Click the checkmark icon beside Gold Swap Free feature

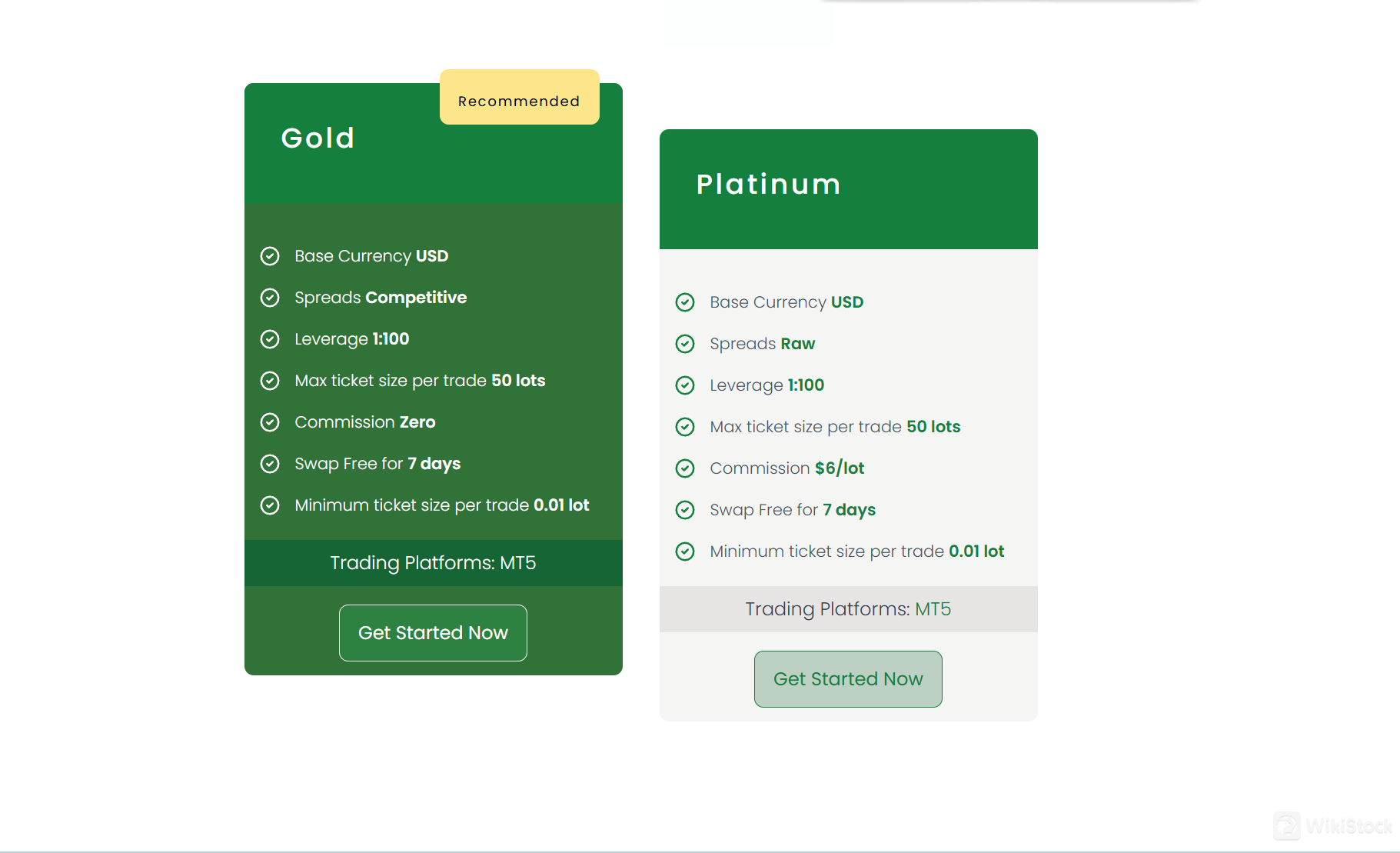coord(271,463)
